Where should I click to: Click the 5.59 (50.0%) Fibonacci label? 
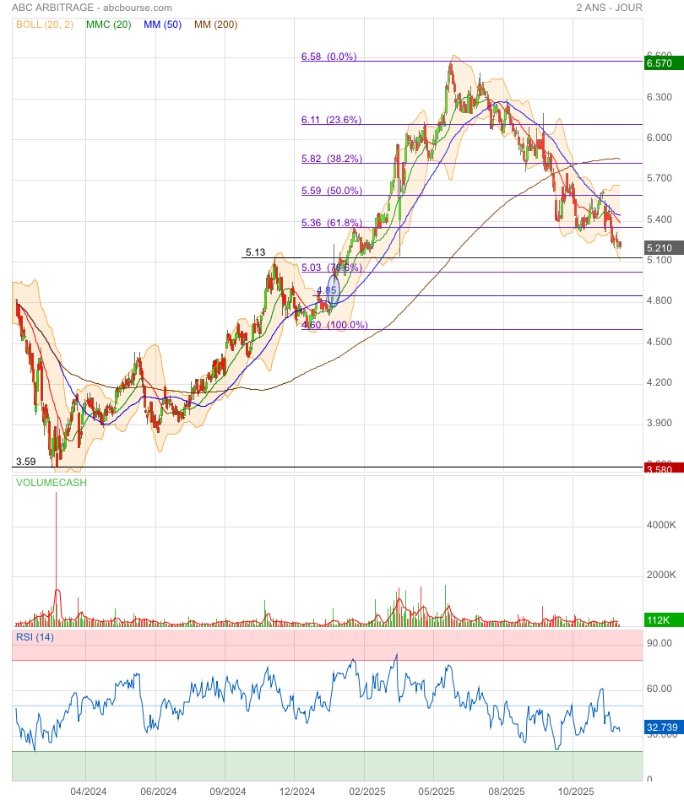(x=332, y=191)
